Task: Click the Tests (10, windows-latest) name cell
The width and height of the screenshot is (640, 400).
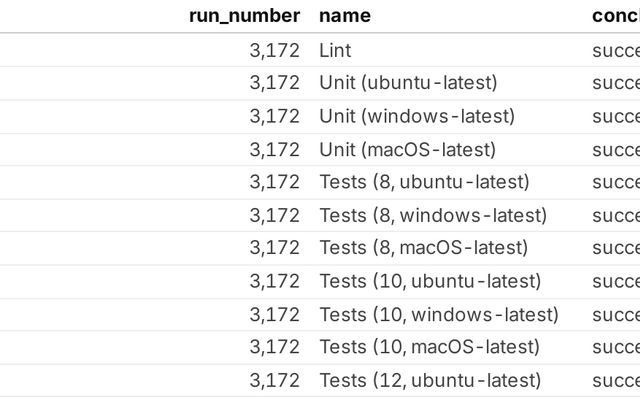Action: 439,314
